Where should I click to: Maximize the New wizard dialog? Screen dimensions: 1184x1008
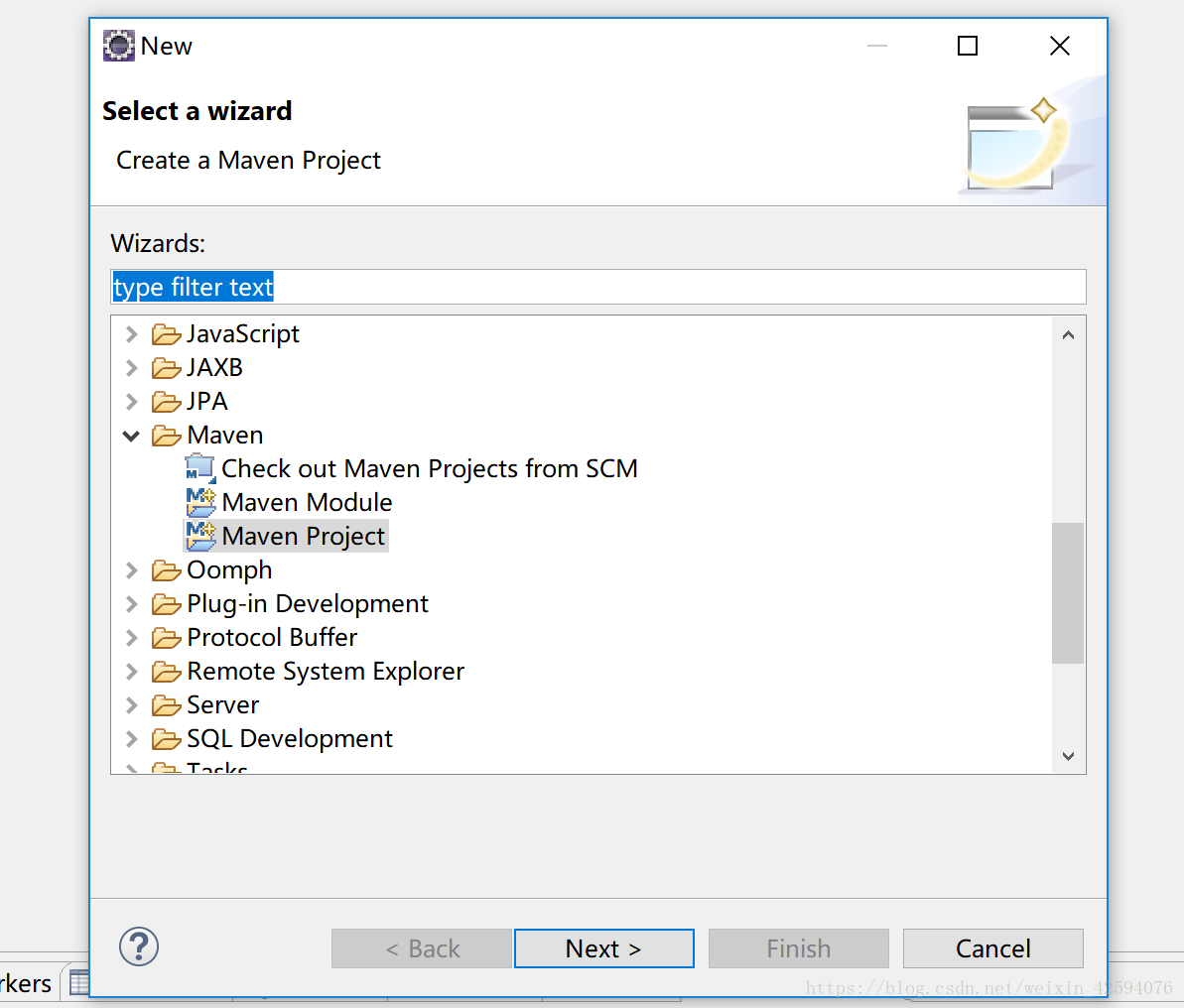tap(968, 46)
